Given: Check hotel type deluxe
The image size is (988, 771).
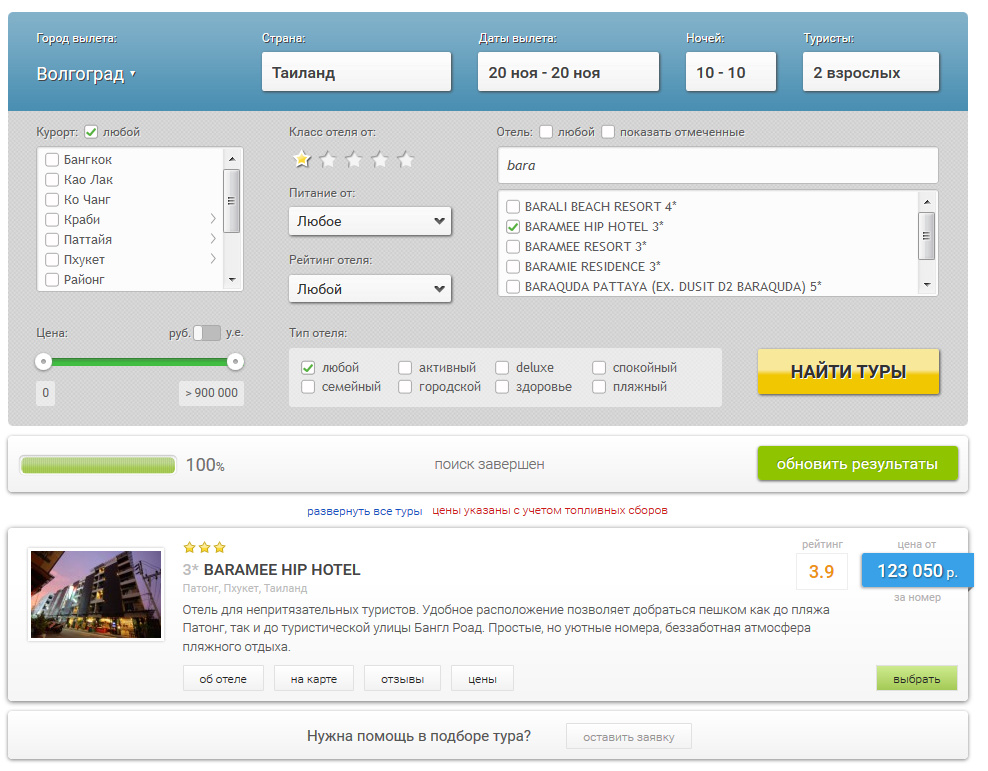Looking at the screenshot, I should click(502, 367).
